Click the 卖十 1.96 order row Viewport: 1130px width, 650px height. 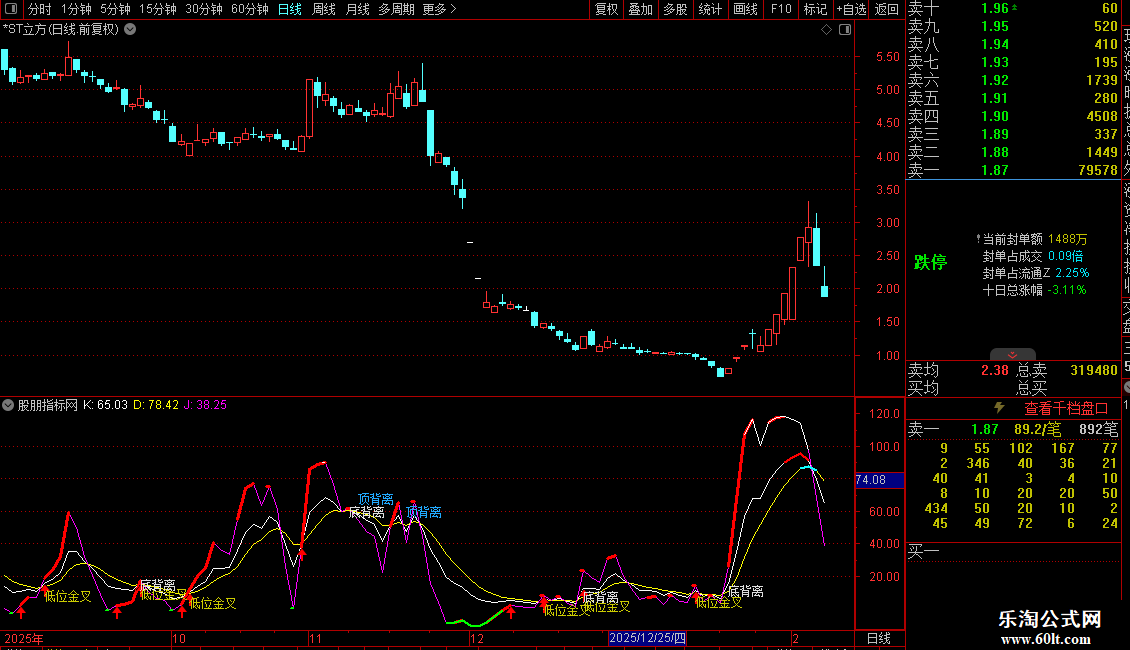pos(1013,9)
